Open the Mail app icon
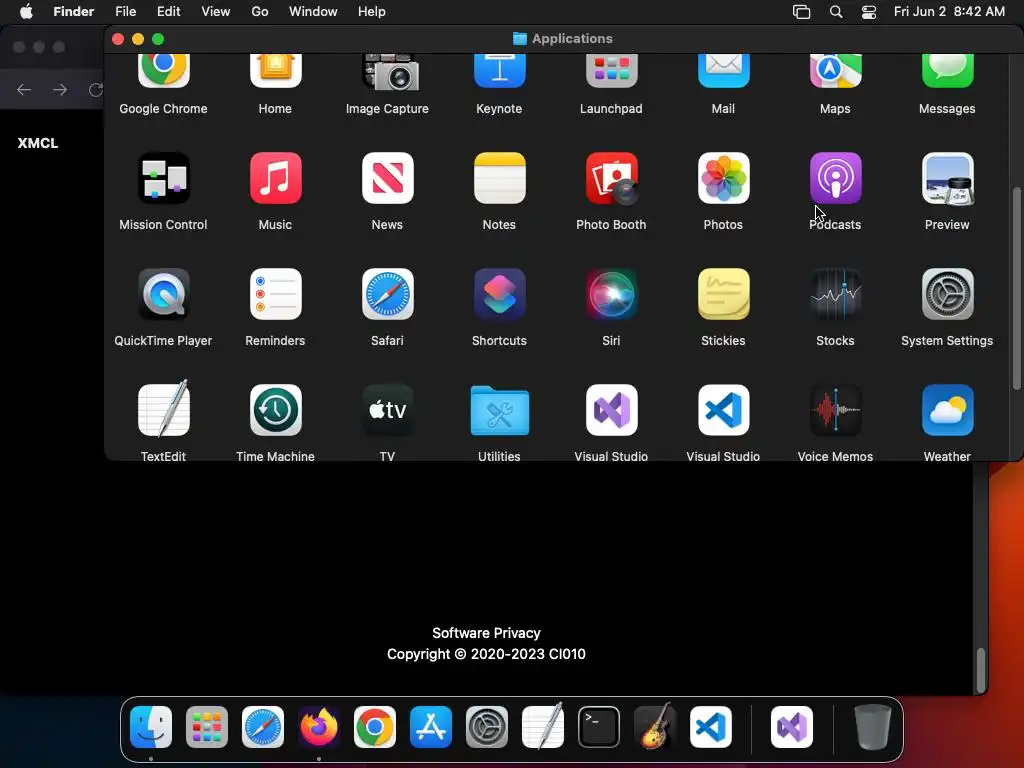This screenshot has width=1024, height=768. click(724, 71)
